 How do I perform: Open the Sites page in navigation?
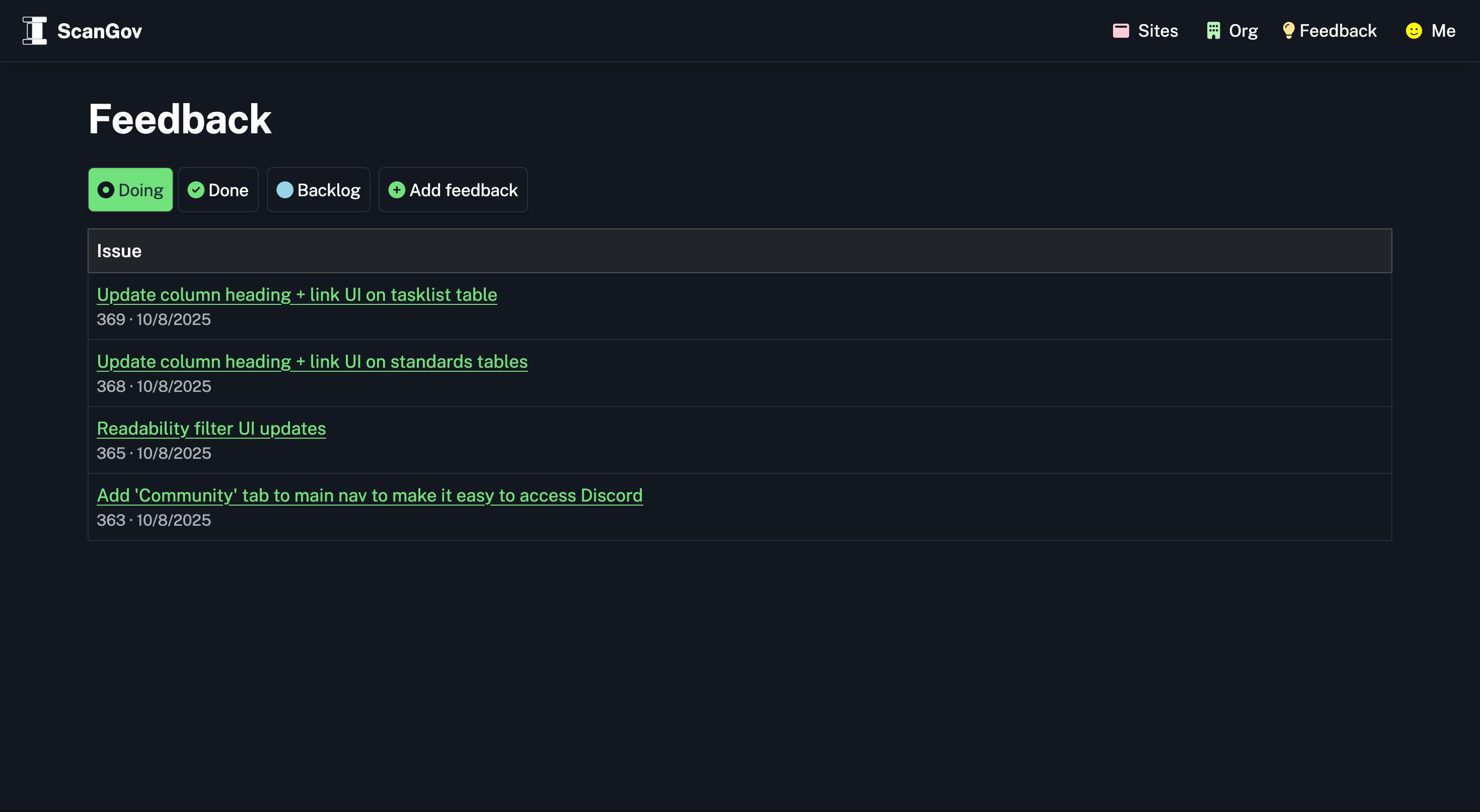[1157, 30]
